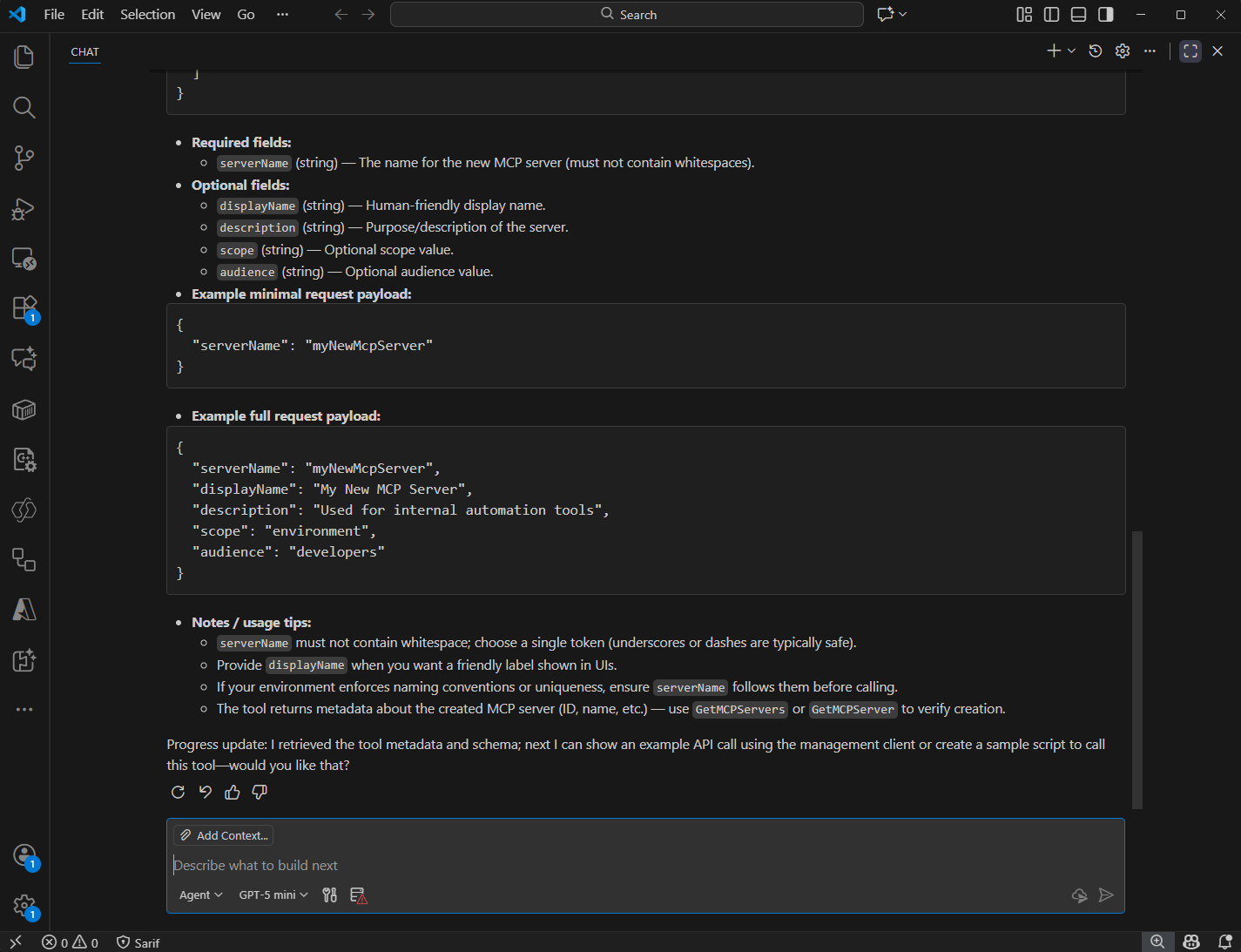Click the Add Context button
The image size is (1241, 952).
(224, 835)
